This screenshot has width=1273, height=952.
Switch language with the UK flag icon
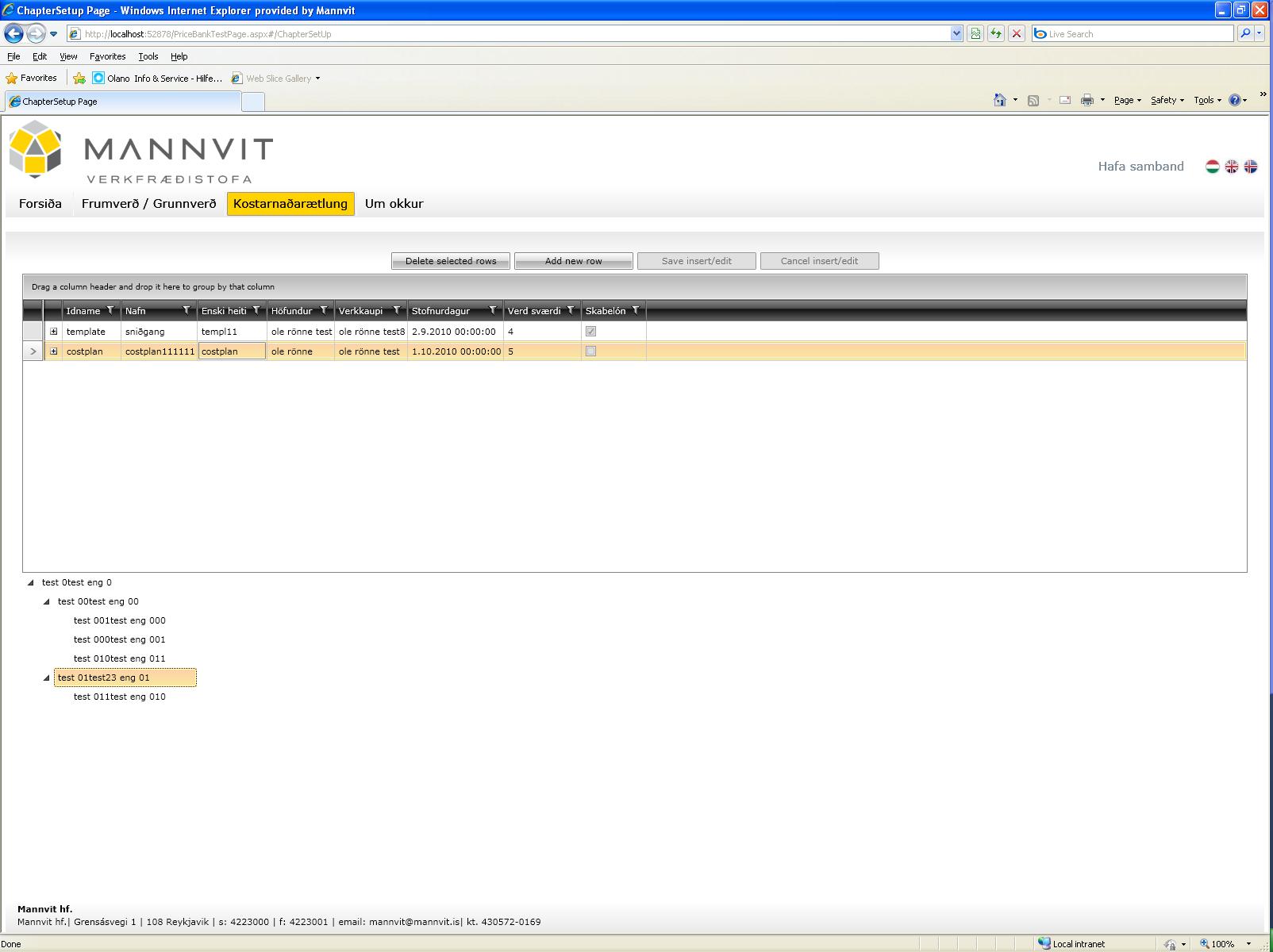pyautogui.click(x=1231, y=167)
